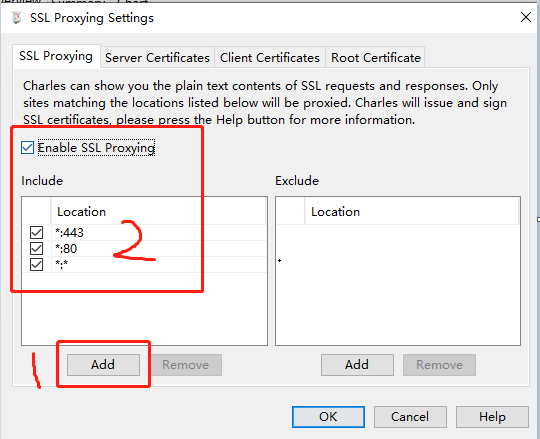540x439 pixels.
Task: Click Remove under the Include list
Action: coord(185,365)
